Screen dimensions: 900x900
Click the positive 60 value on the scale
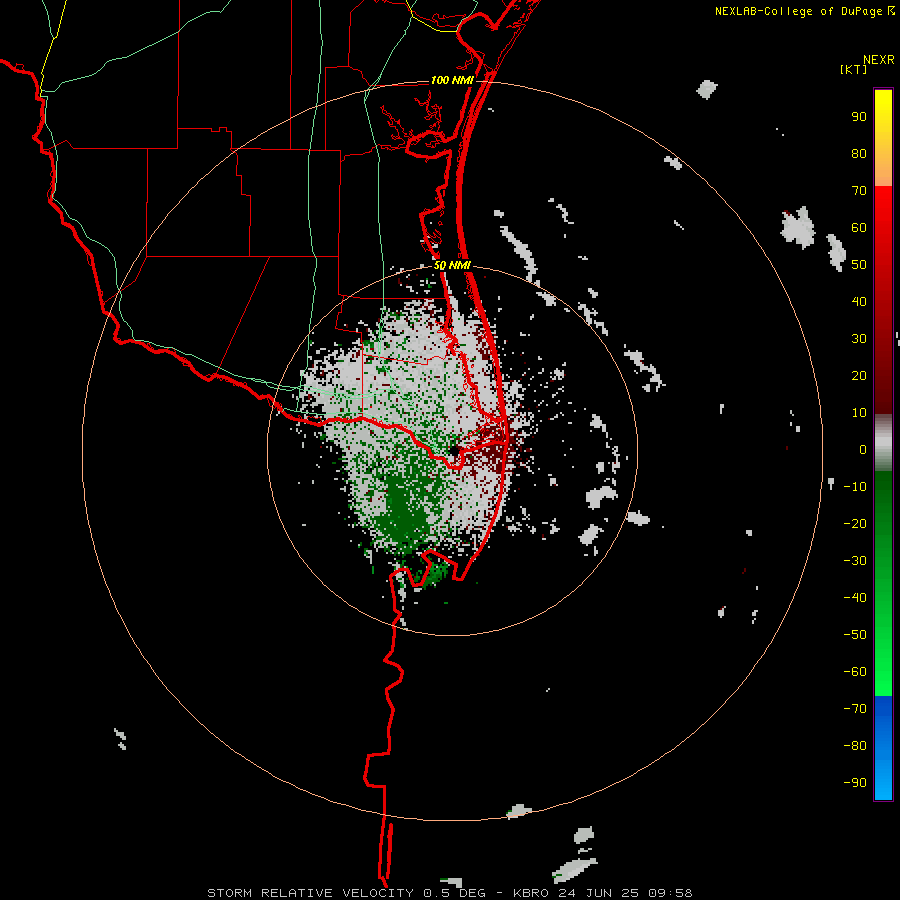pyautogui.click(x=859, y=228)
